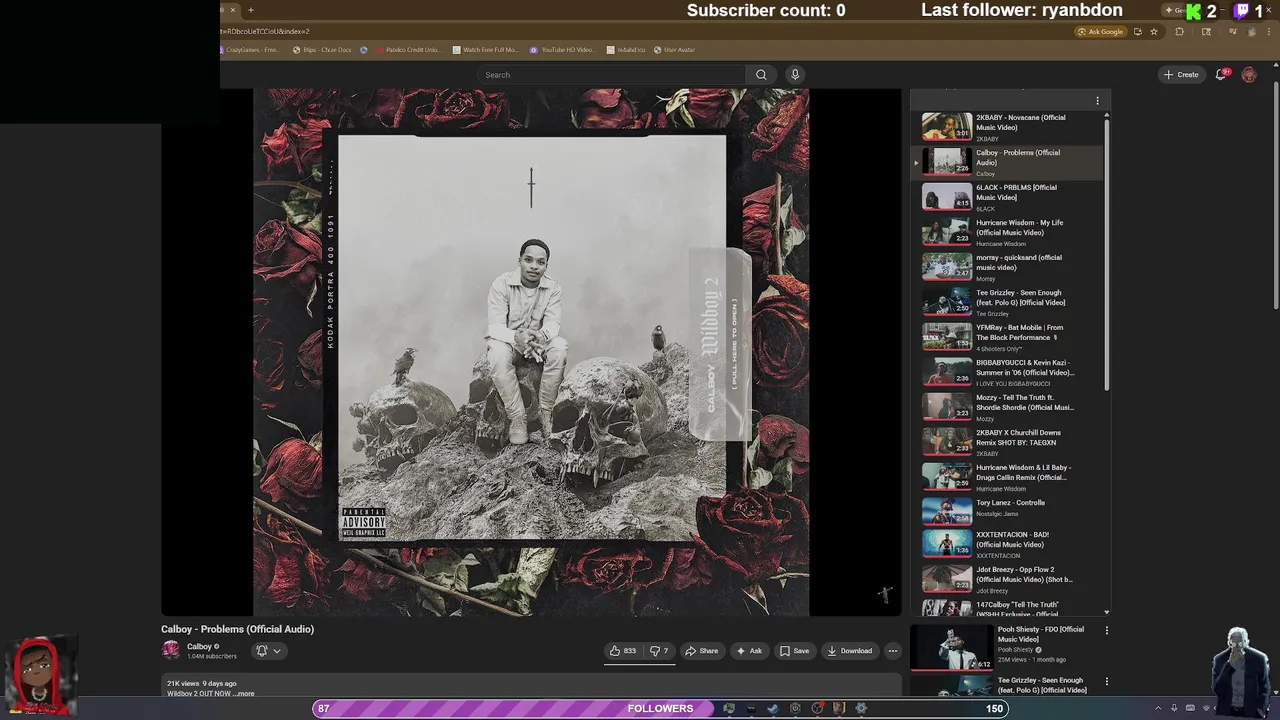
Task: Bookmark this page with star icon
Action: pyautogui.click(x=1154, y=32)
